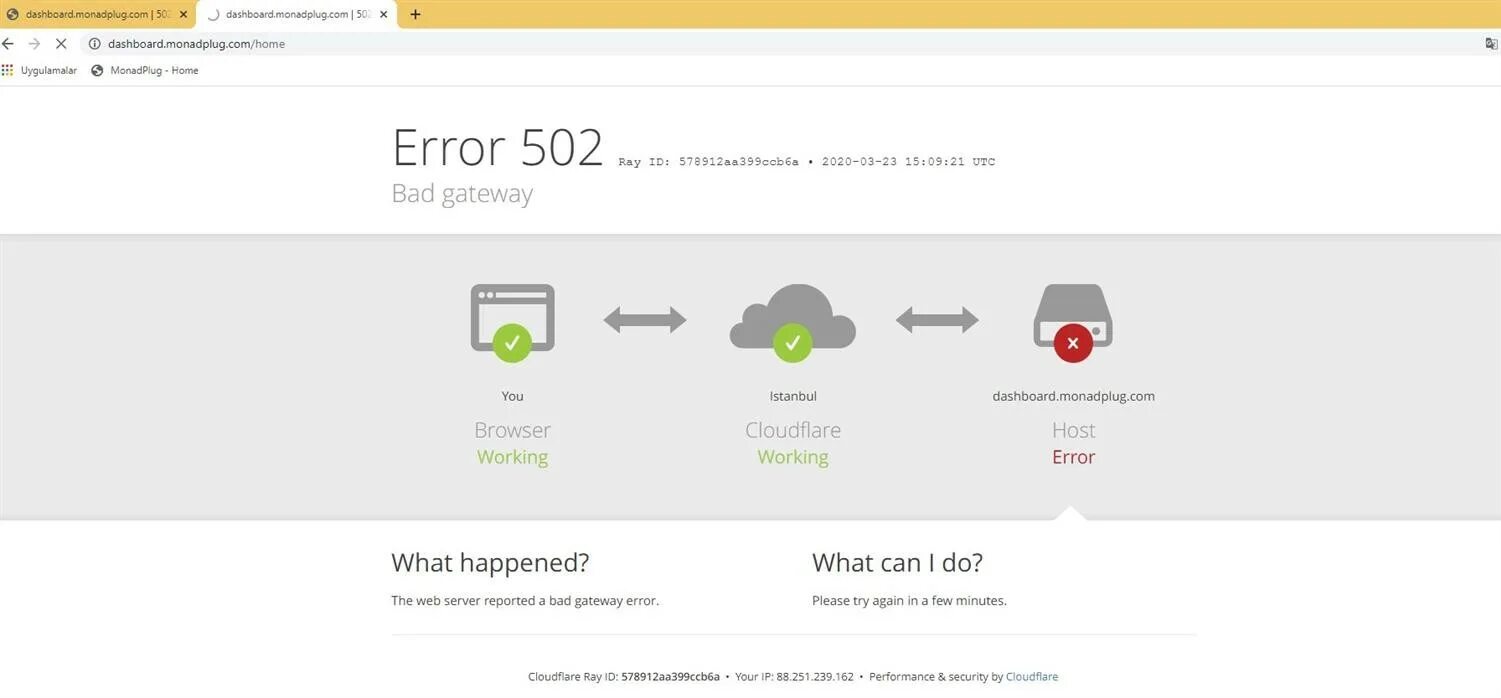This screenshot has height=698, width=1501.
Task: Switch to the first dashboard.monadplug.com tab
Action: 98,14
